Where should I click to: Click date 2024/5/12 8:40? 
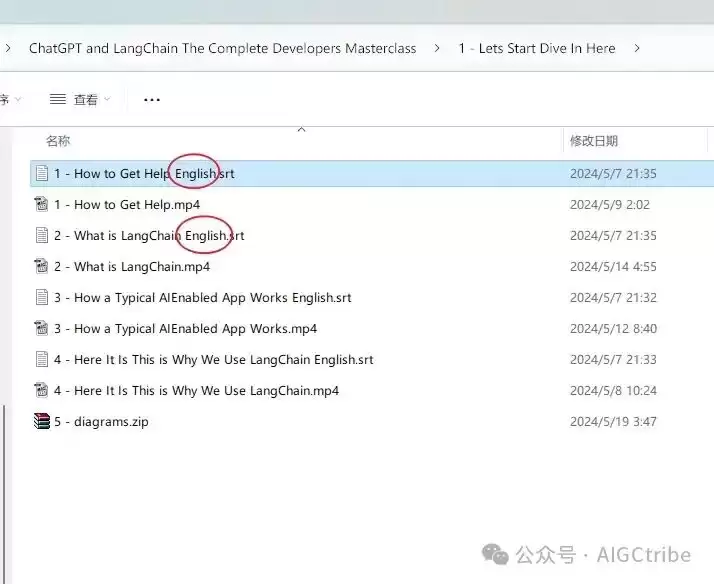[x=613, y=328]
